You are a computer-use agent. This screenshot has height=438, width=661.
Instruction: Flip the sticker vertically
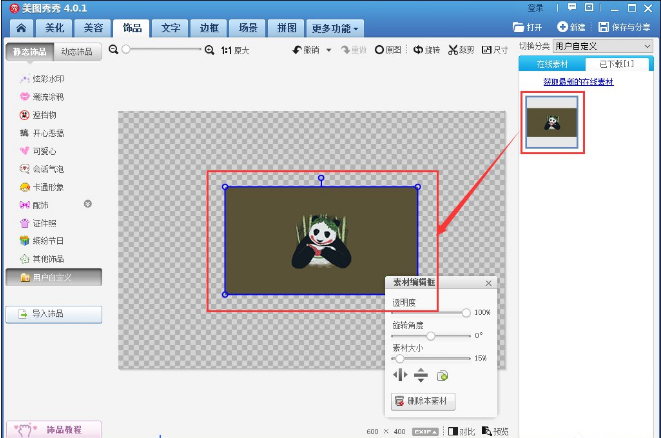tap(421, 375)
